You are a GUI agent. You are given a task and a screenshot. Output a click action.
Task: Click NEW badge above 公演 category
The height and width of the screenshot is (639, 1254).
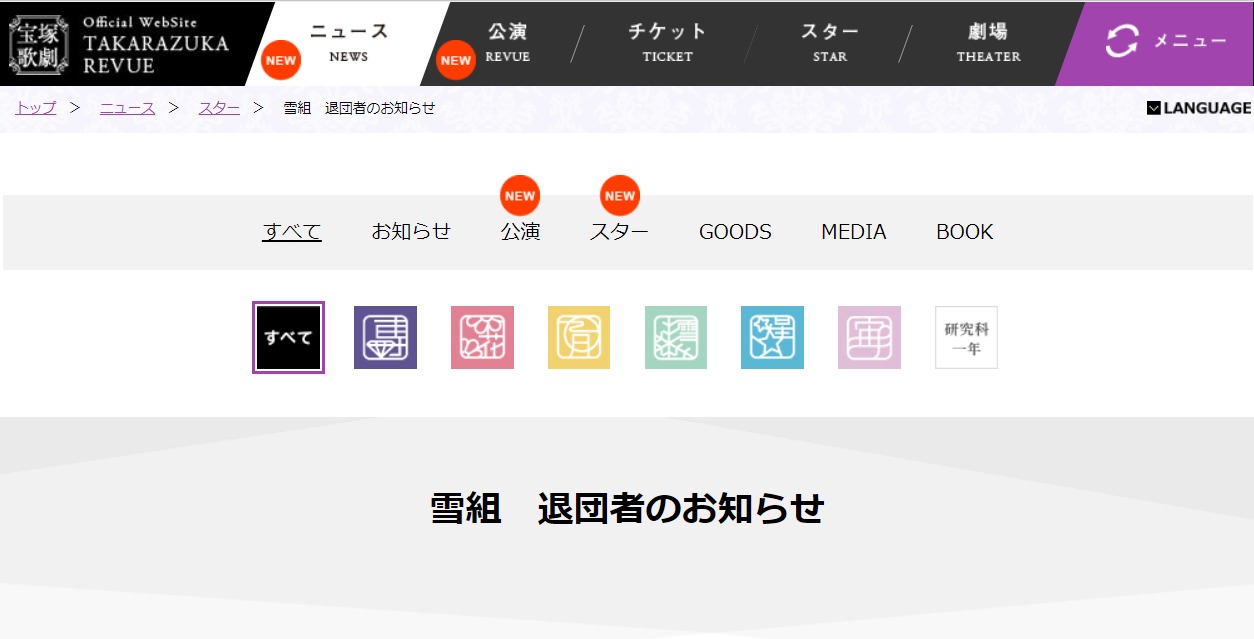pos(520,196)
